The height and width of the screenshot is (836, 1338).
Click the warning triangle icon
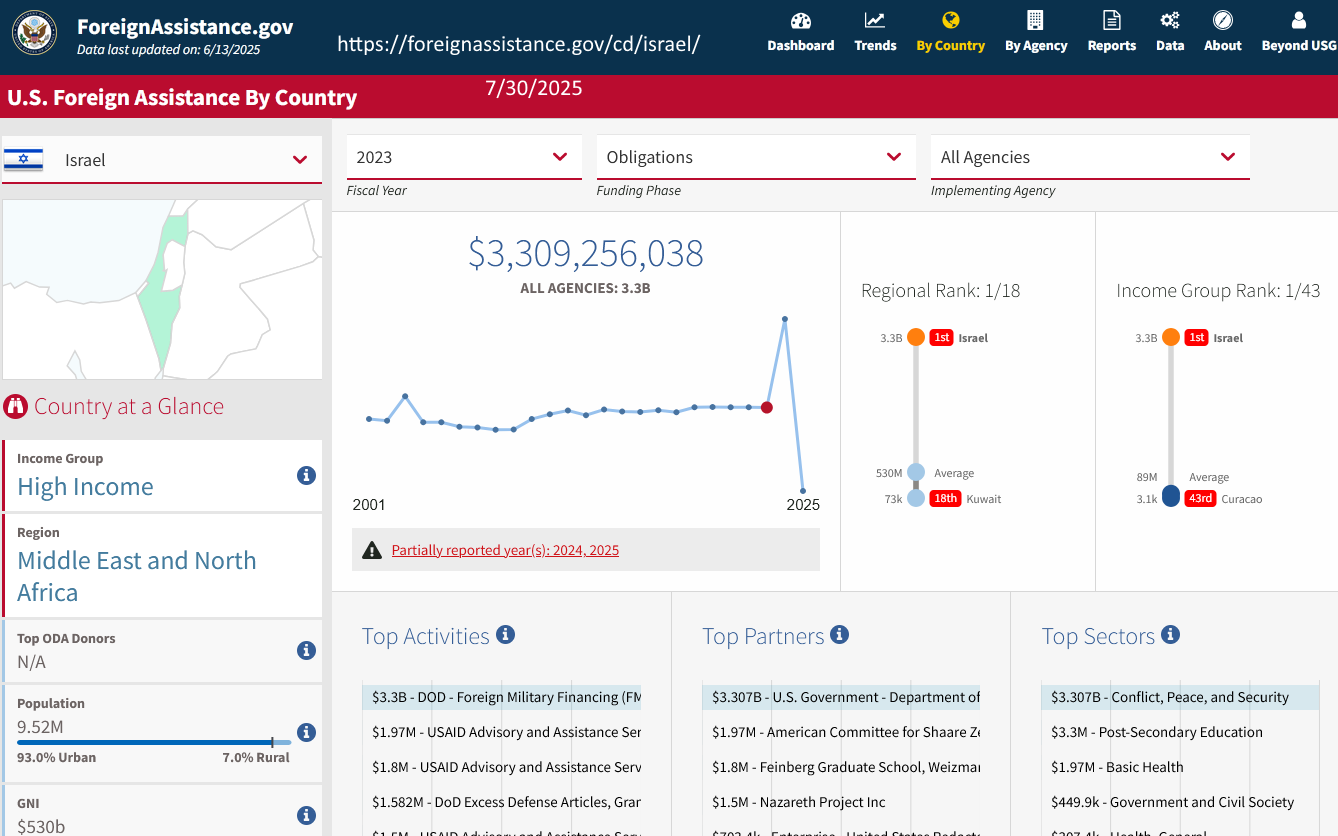[372, 550]
